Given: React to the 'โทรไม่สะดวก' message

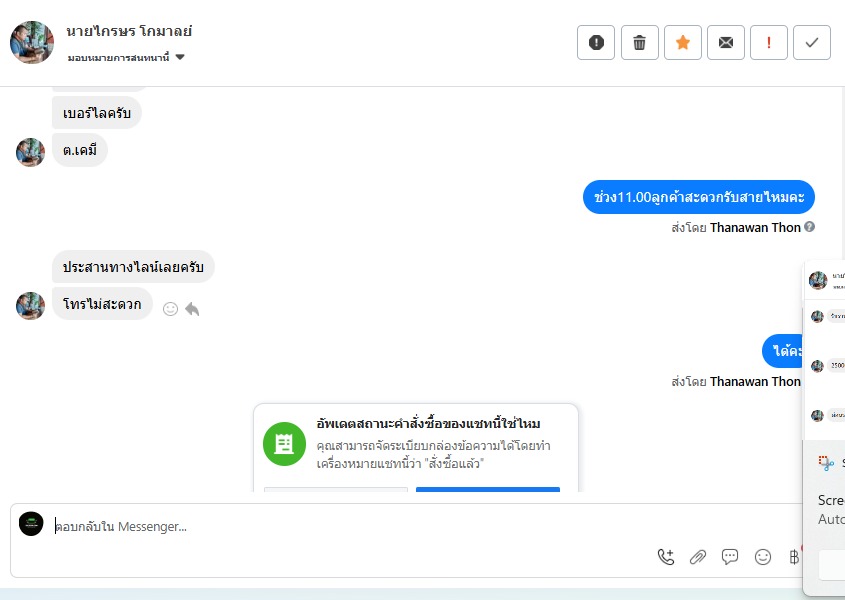Looking at the screenshot, I should [170, 309].
